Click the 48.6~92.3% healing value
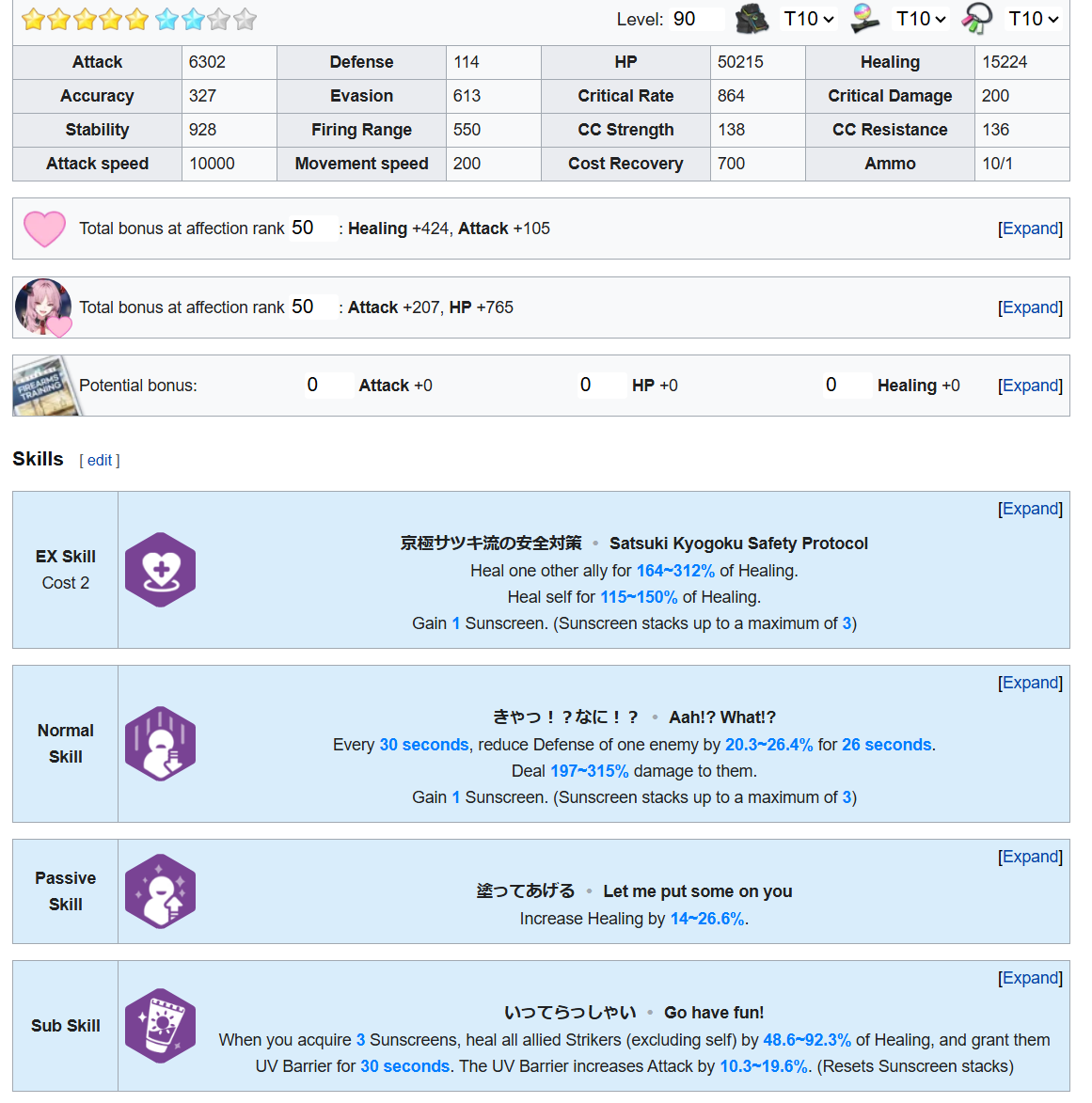 click(x=807, y=1040)
